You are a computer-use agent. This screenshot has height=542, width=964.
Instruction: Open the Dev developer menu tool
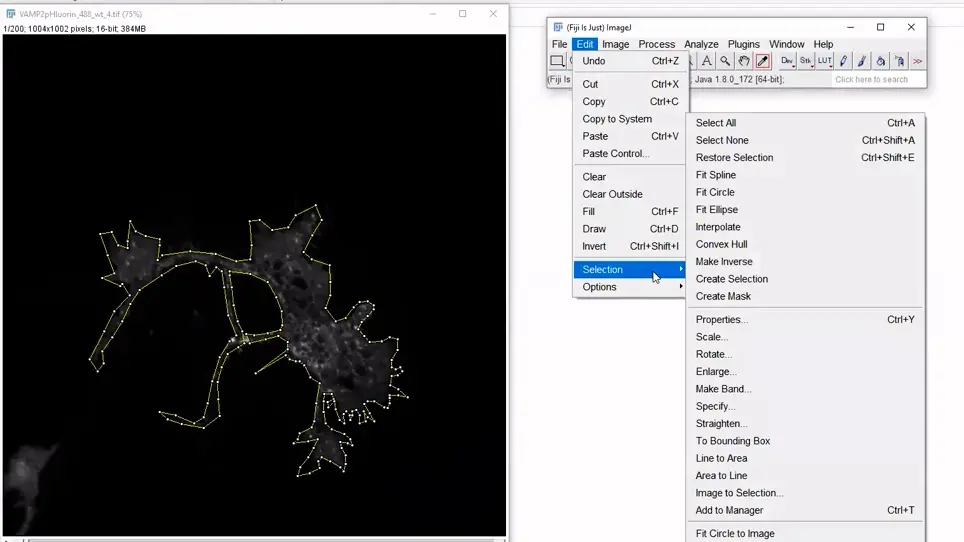click(787, 61)
